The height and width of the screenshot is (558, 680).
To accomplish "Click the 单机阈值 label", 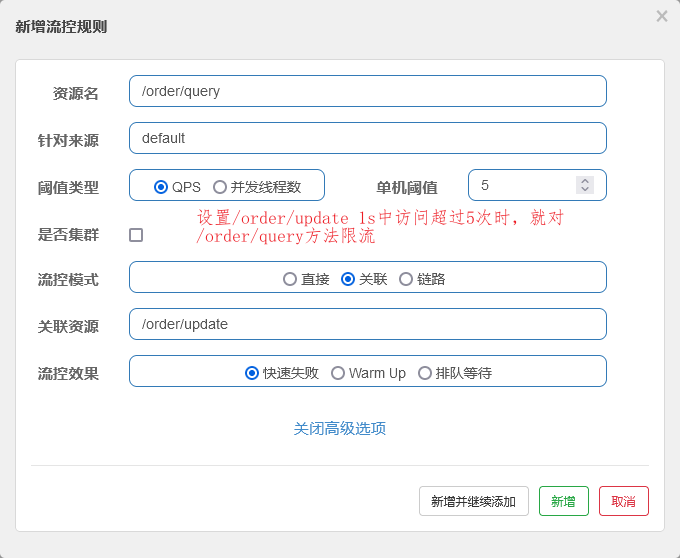I will (407, 188).
